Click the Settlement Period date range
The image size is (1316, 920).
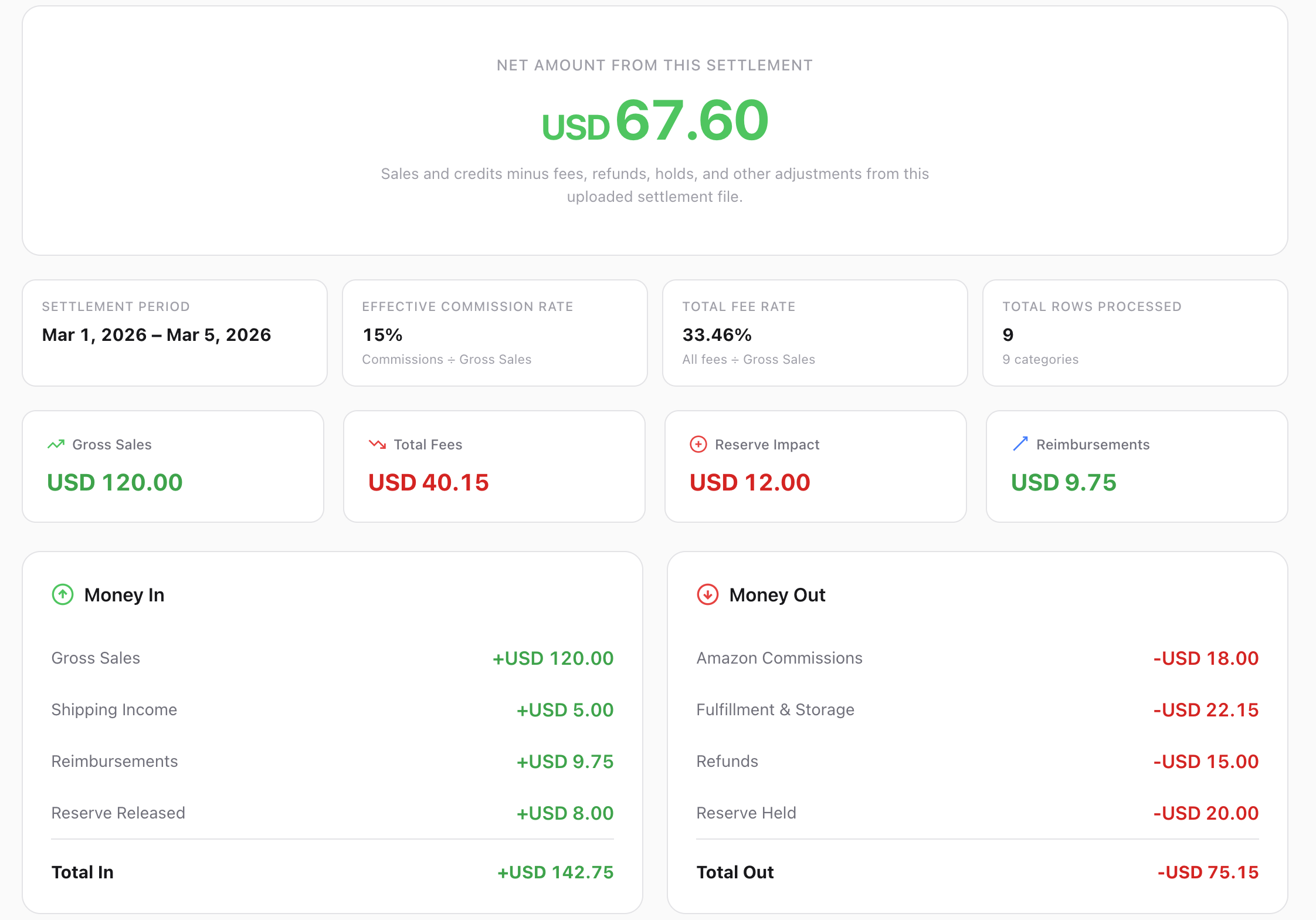[156, 334]
